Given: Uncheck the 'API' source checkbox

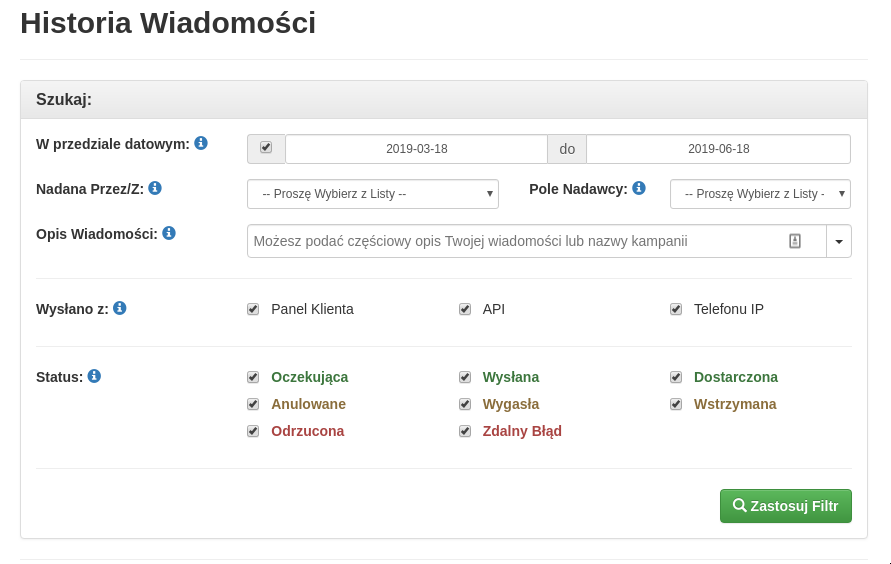Looking at the screenshot, I should coord(465,309).
